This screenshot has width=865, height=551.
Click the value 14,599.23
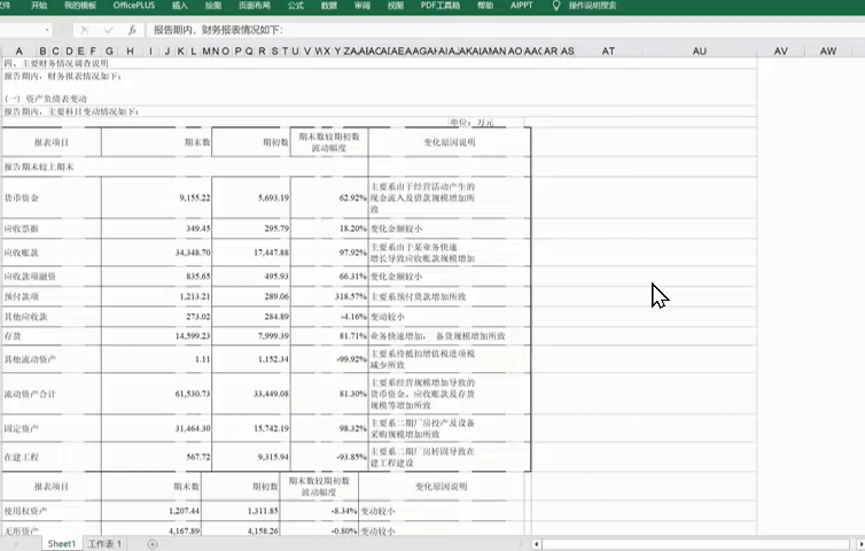tap(193, 336)
